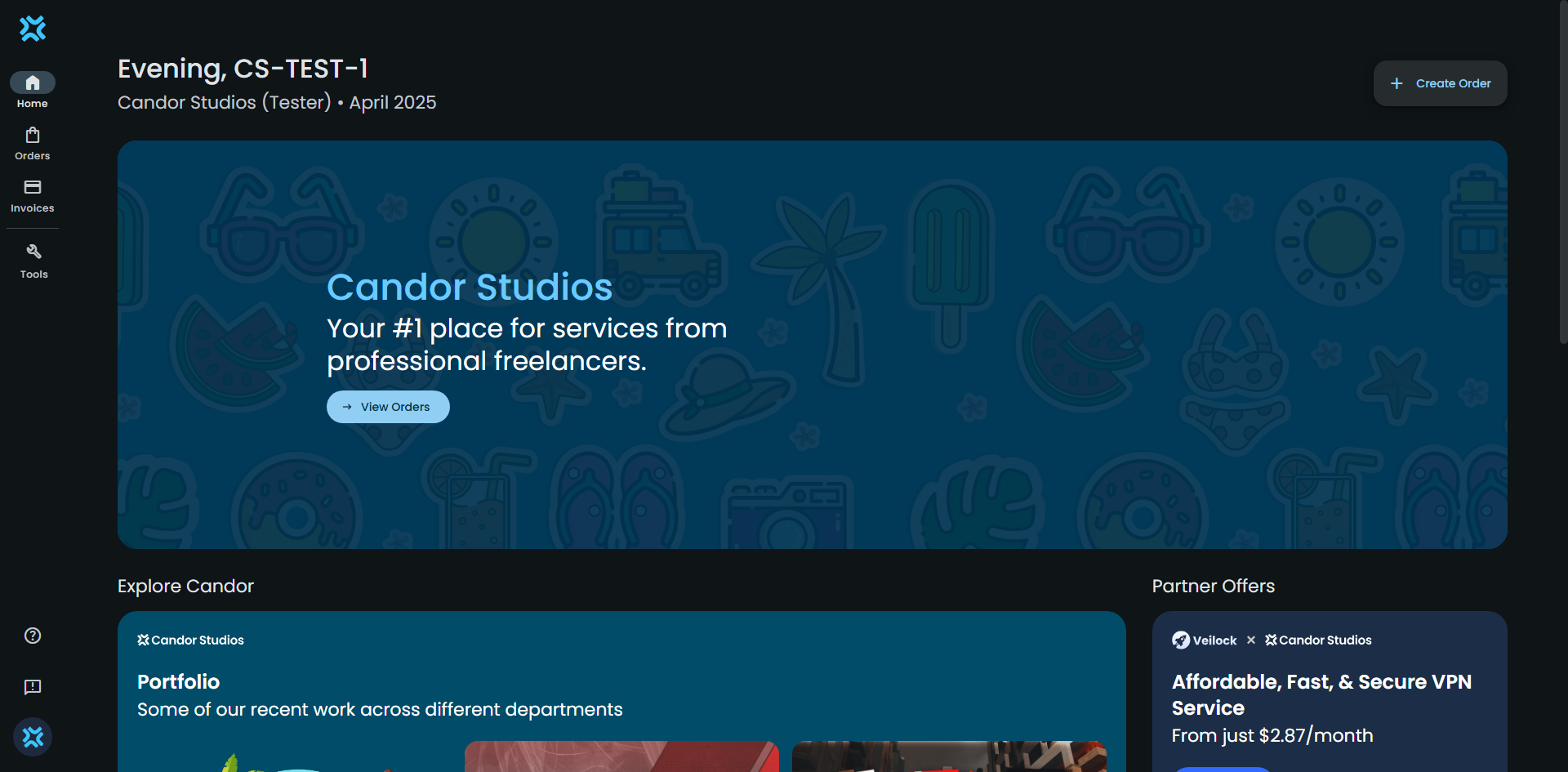Select the red portfolio thumbnail in the middle

(x=621, y=756)
